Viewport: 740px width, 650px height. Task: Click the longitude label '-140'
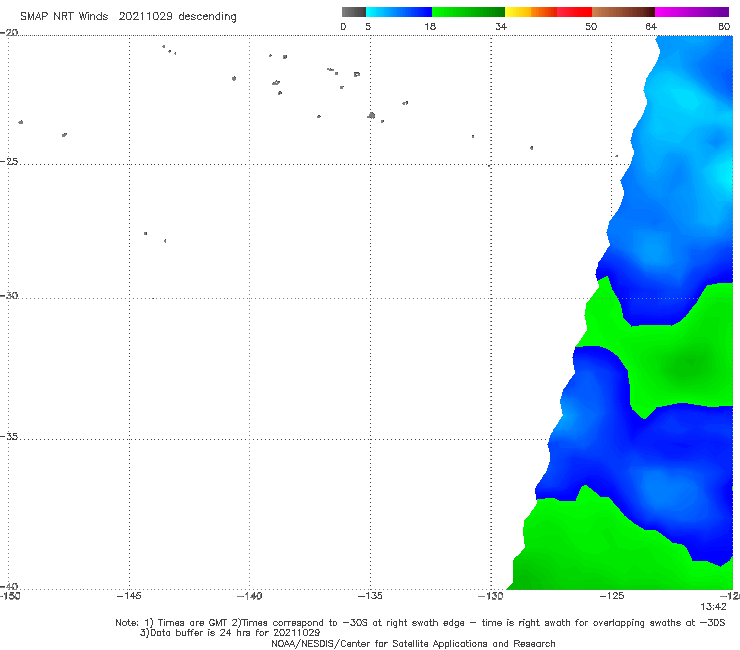click(x=249, y=596)
